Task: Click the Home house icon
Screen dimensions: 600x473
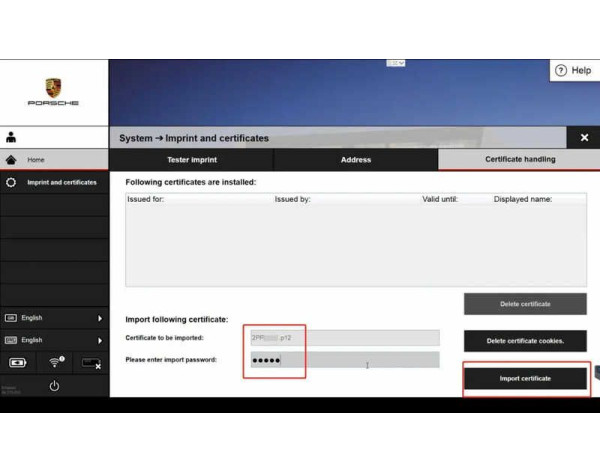Action: click(x=12, y=160)
